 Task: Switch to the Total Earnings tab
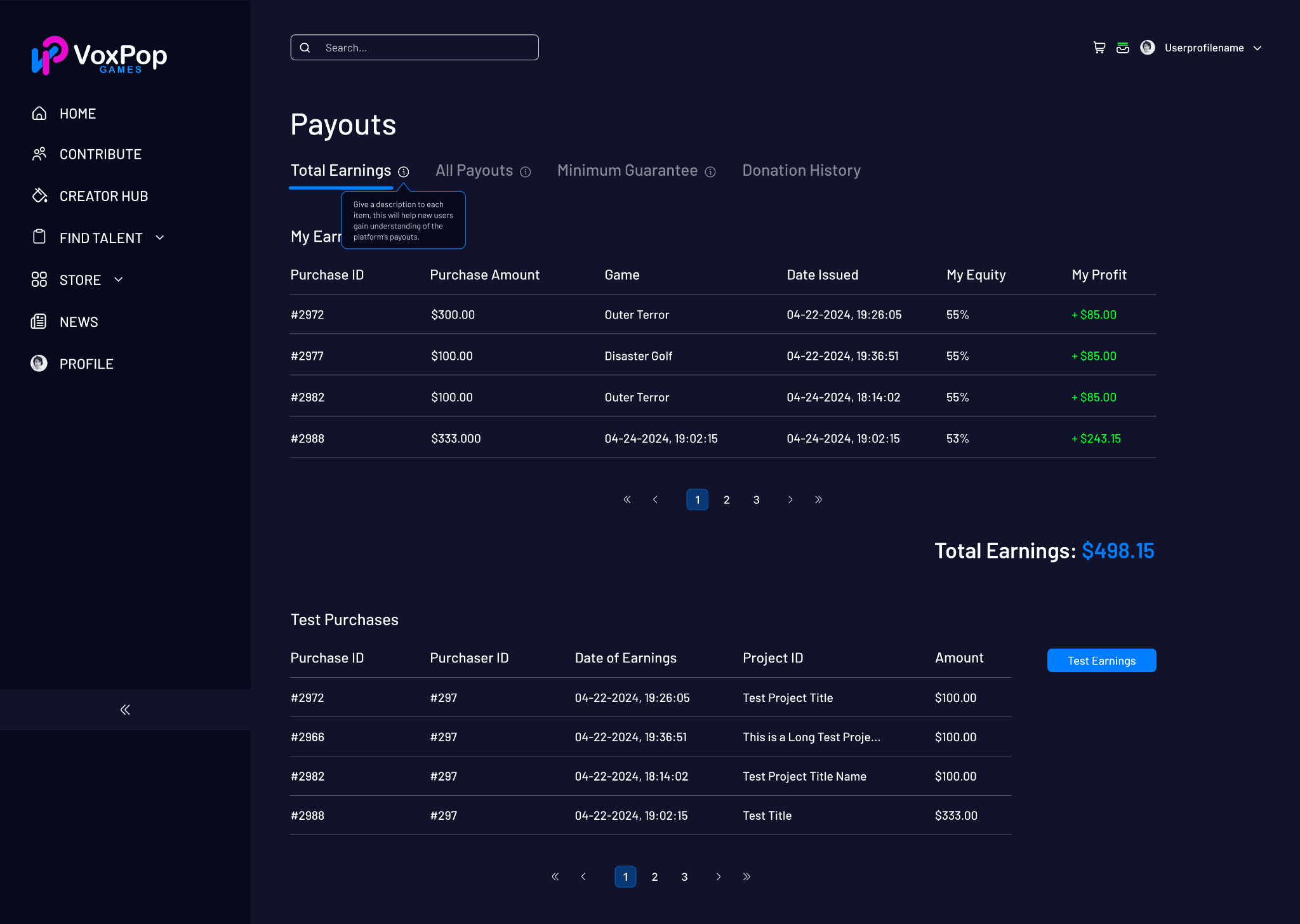point(341,171)
